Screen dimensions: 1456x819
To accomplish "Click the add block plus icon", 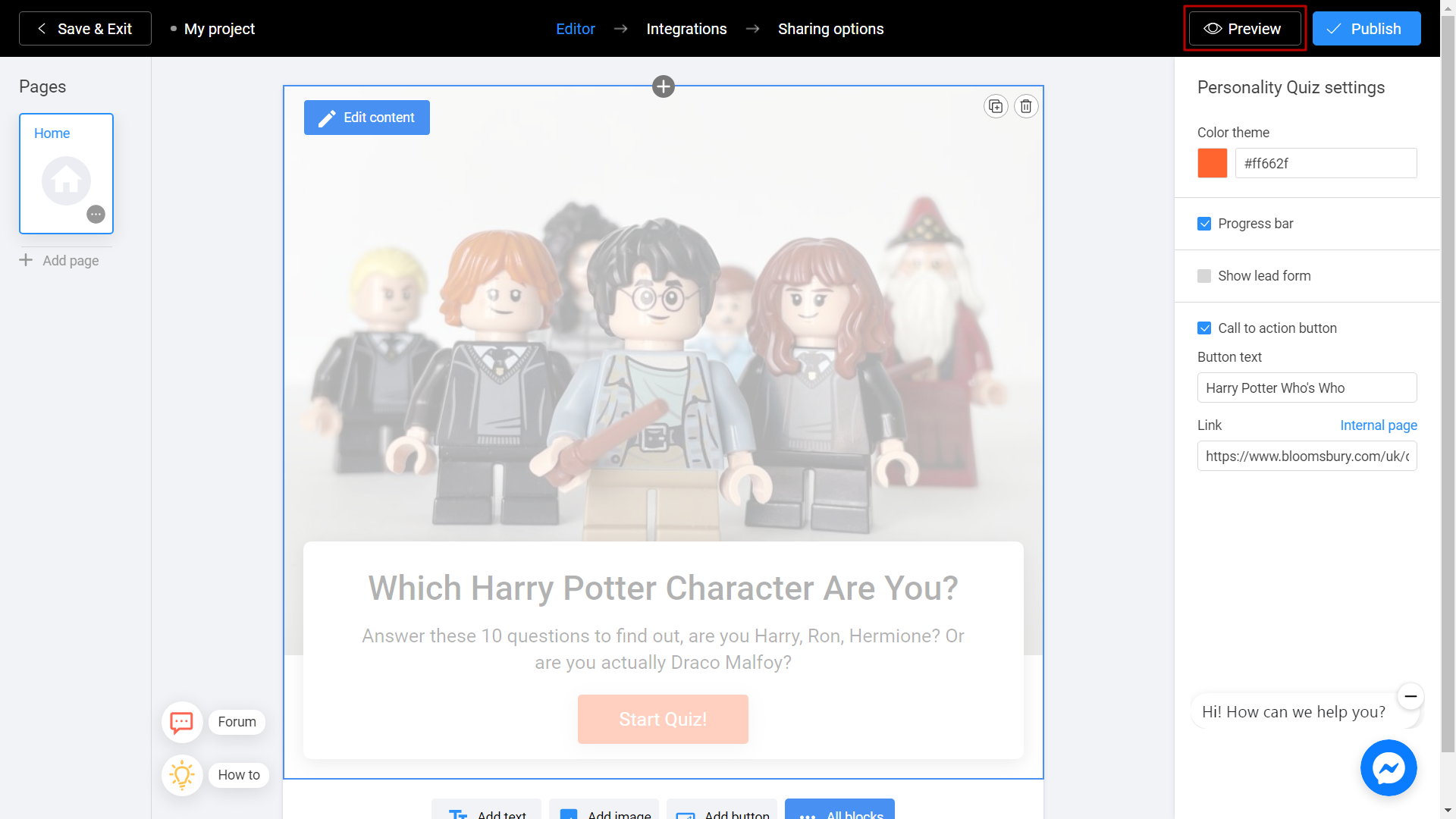I will coord(663,86).
